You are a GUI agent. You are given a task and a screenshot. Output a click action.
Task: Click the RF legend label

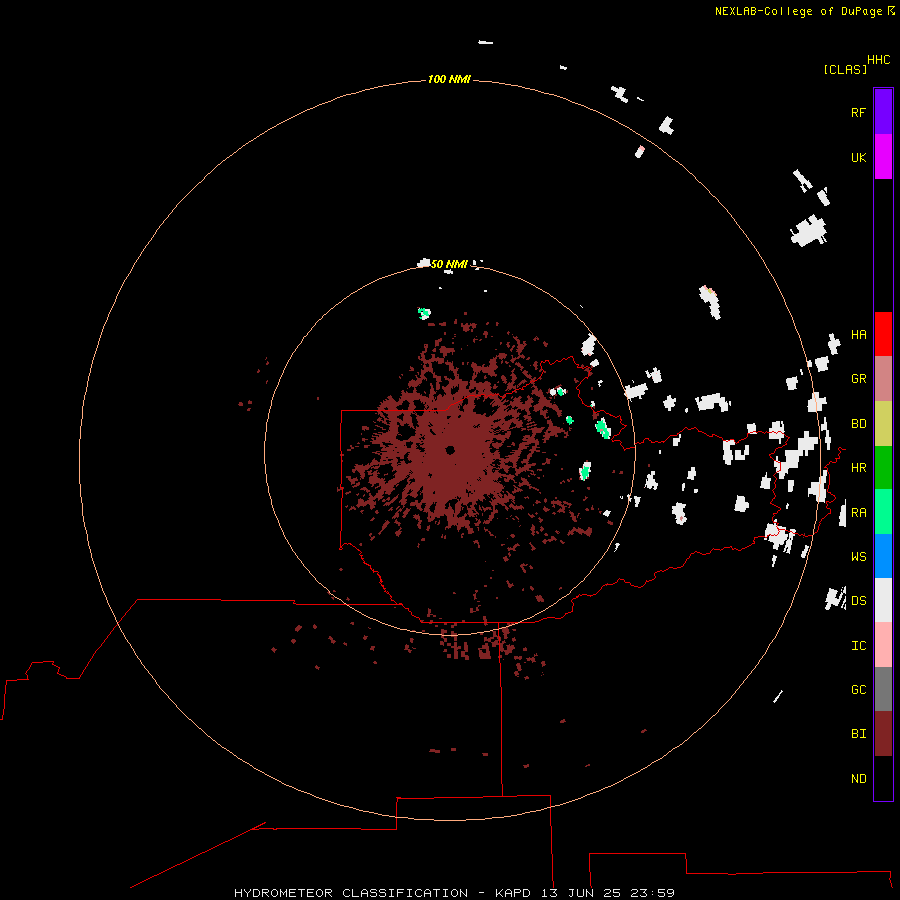[858, 112]
